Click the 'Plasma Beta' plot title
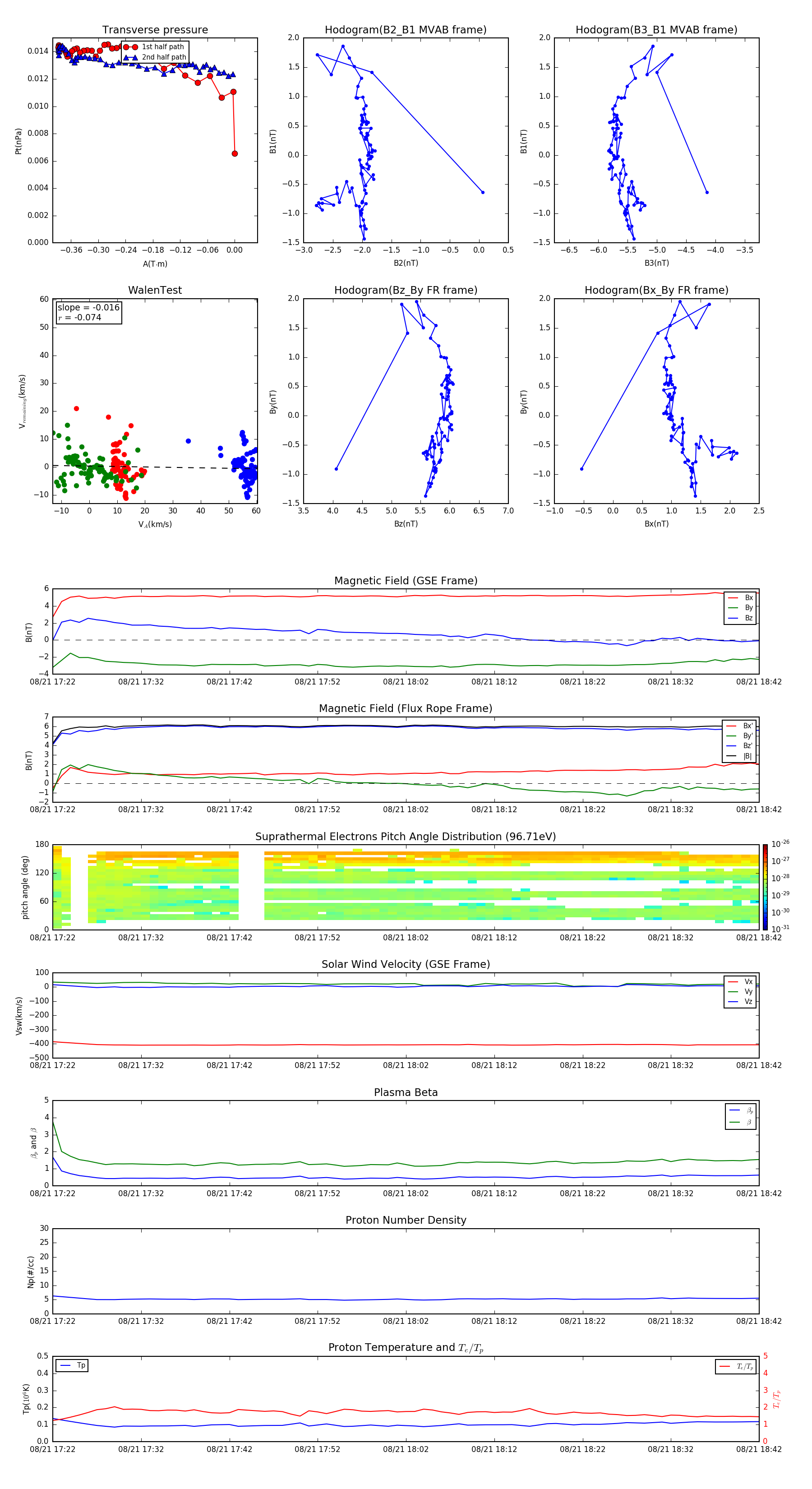812x1489 pixels. [406, 1093]
